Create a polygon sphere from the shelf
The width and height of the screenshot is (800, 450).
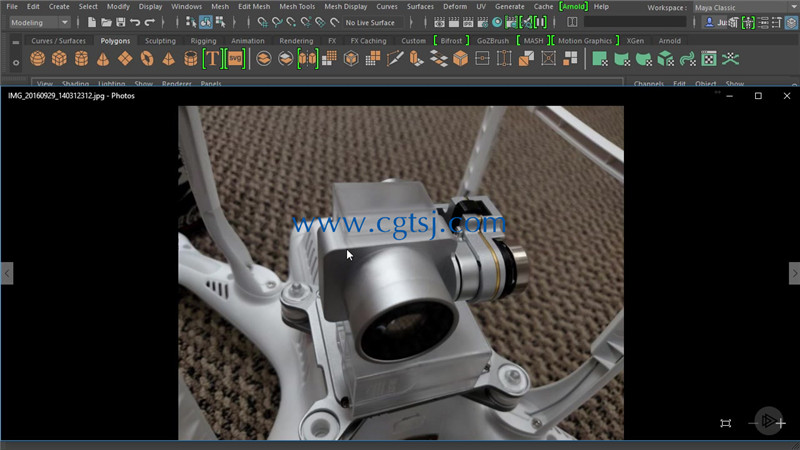pos(37,59)
